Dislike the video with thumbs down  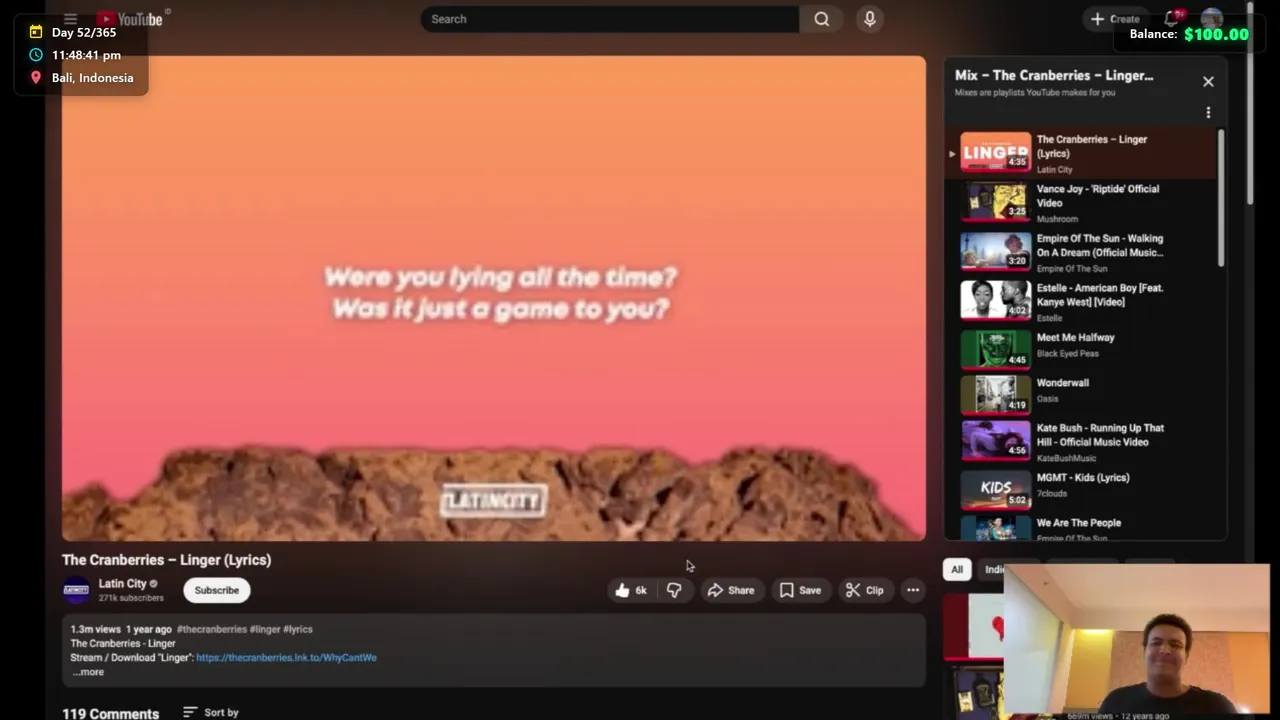(x=674, y=590)
